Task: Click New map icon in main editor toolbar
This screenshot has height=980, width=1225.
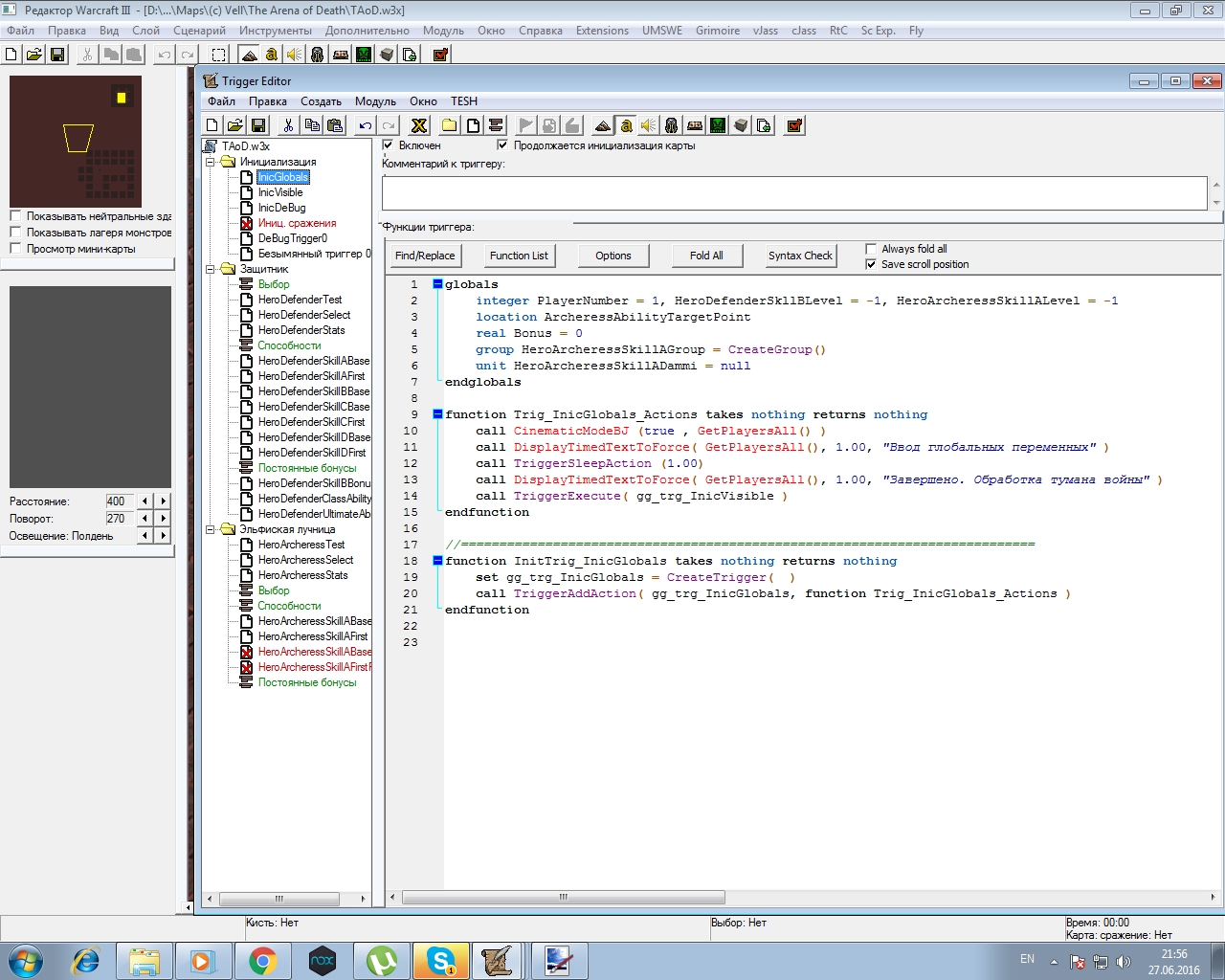Action: pyautogui.click(x=11, y=55)
